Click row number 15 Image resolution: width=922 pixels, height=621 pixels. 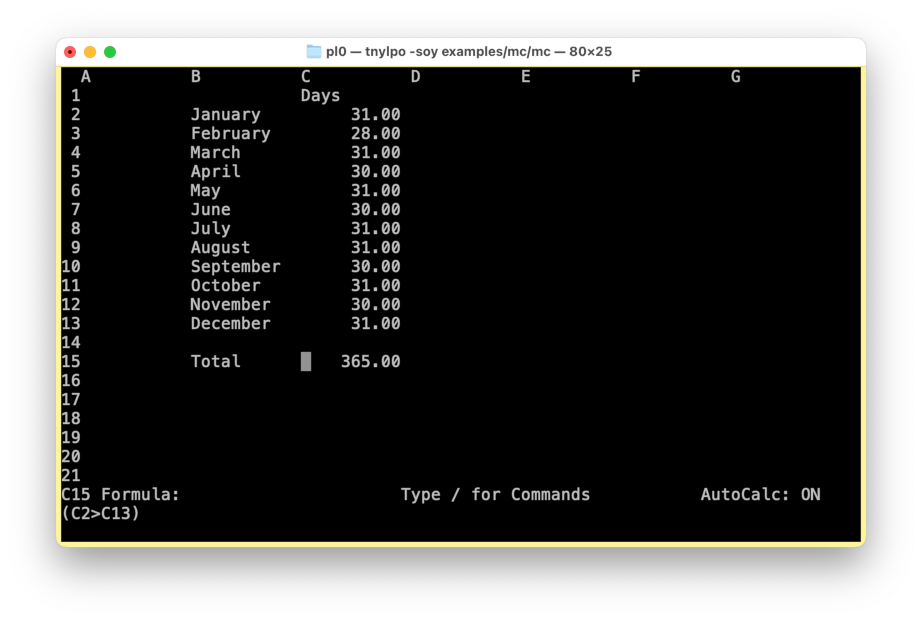pos(71,361)
